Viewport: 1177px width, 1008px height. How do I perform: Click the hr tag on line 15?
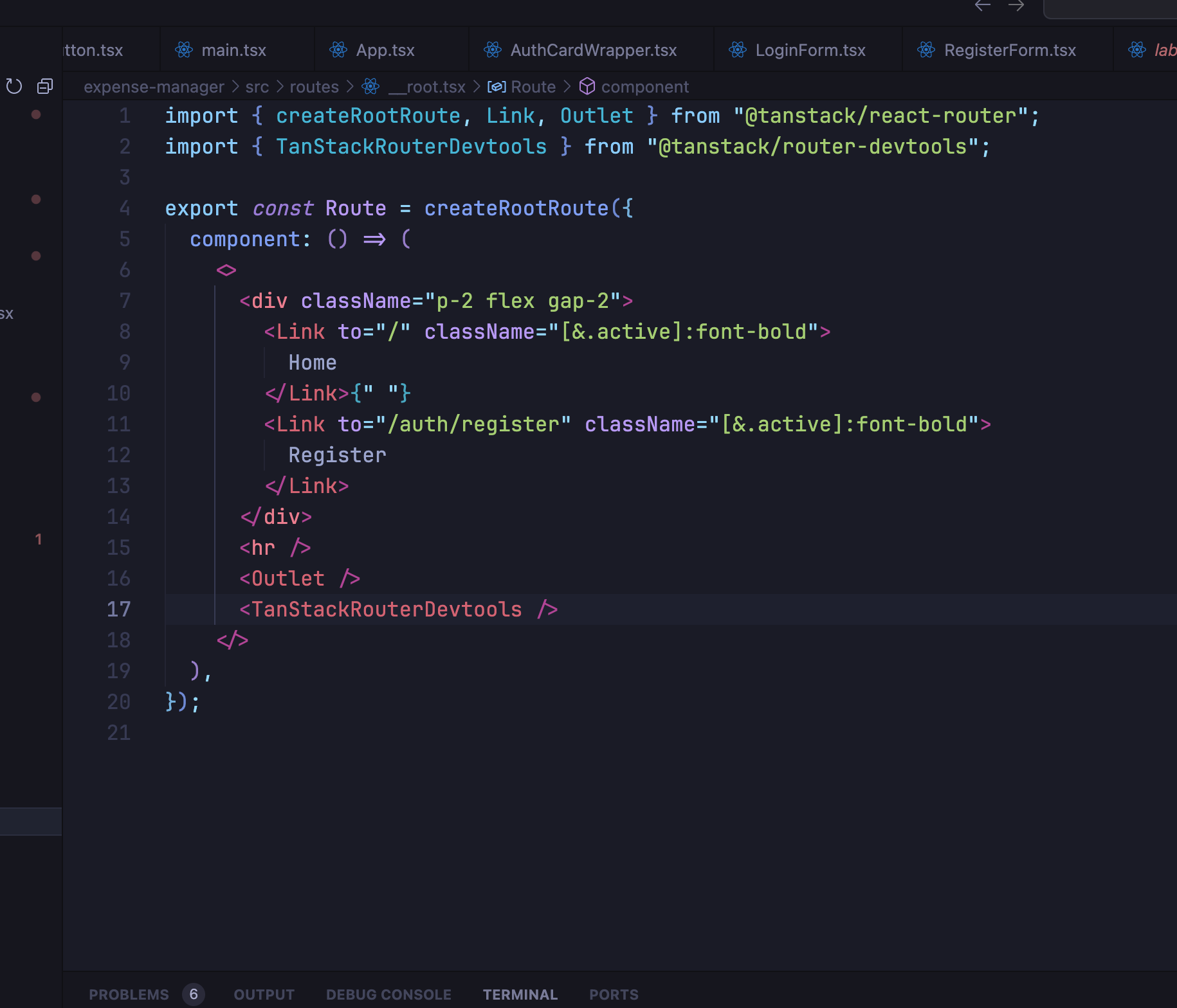(275, 548)
